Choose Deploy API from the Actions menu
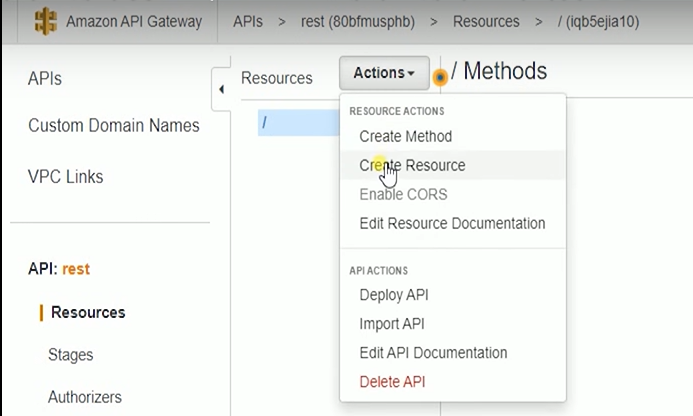The width and height of the screenshot is (693, 416). (x=453, y=295)
